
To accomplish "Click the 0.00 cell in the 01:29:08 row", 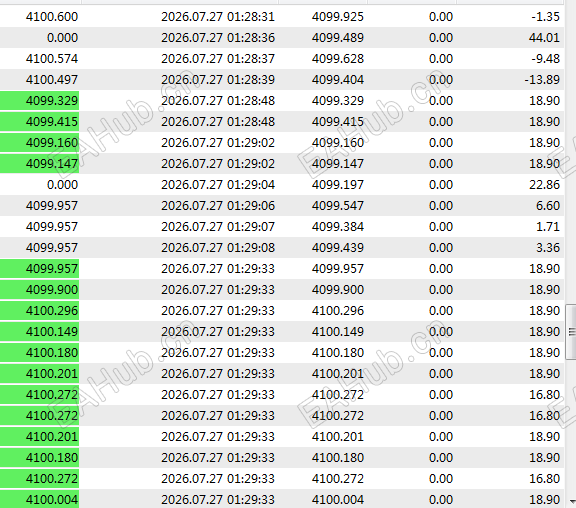I will [x=441, y=247].
